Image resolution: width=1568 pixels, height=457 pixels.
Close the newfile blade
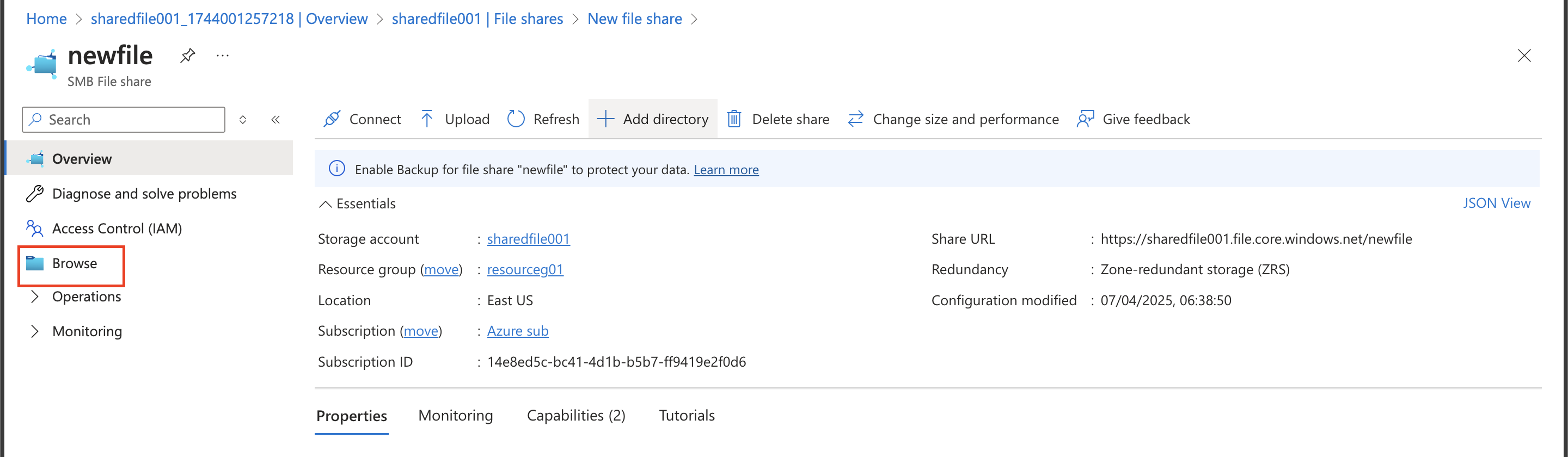1524,56
